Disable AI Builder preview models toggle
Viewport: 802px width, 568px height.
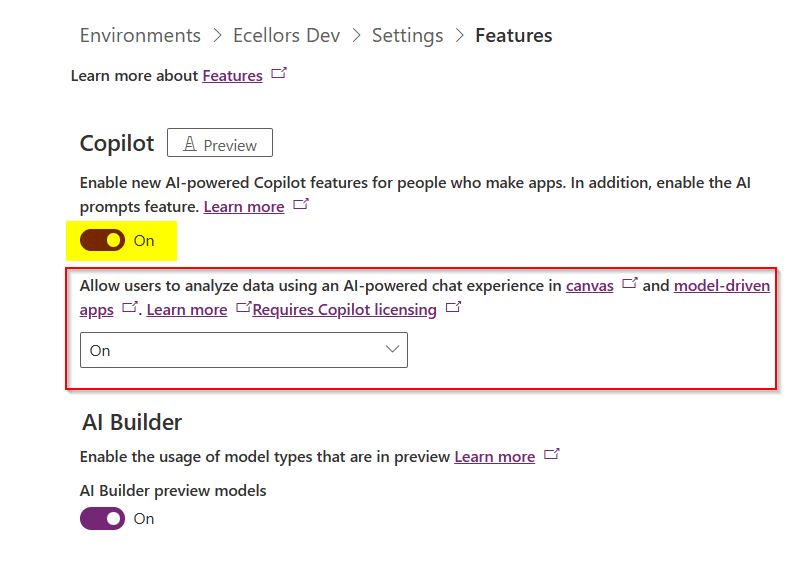coord(102,518)
